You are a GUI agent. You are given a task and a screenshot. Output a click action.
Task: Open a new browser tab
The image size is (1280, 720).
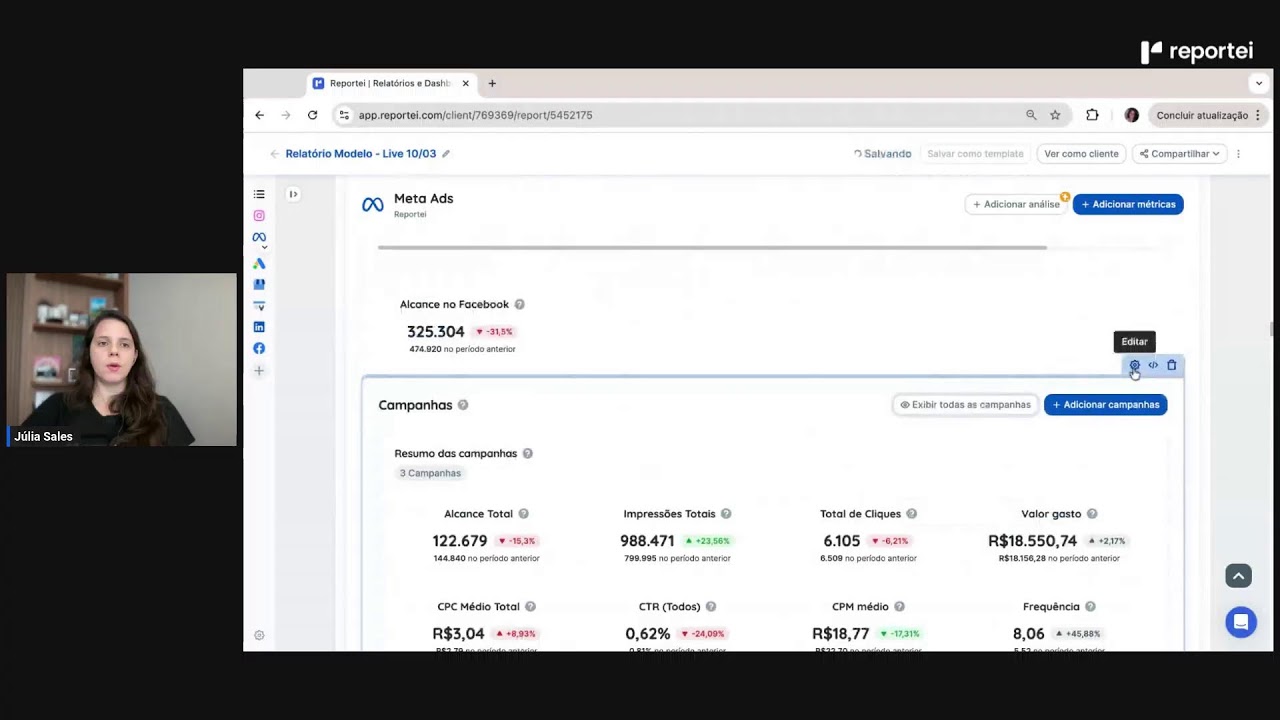492,84
